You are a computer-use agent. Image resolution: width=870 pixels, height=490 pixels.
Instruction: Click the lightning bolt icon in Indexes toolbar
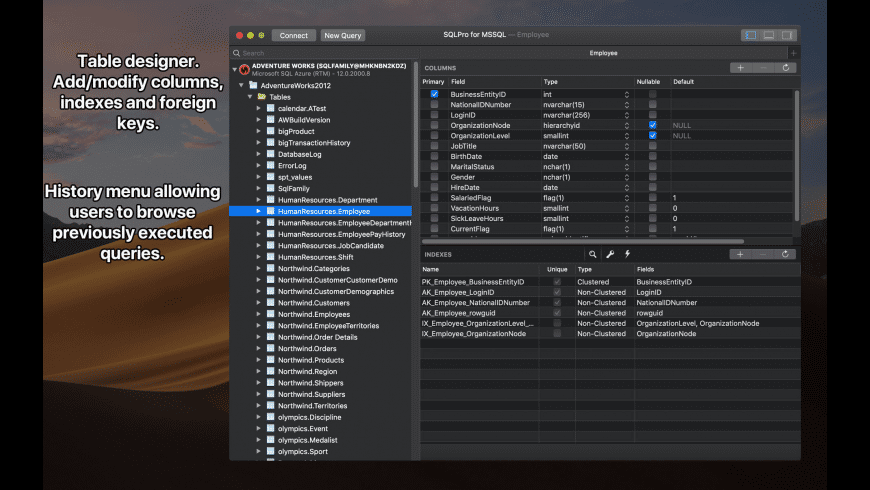point(627,255)
